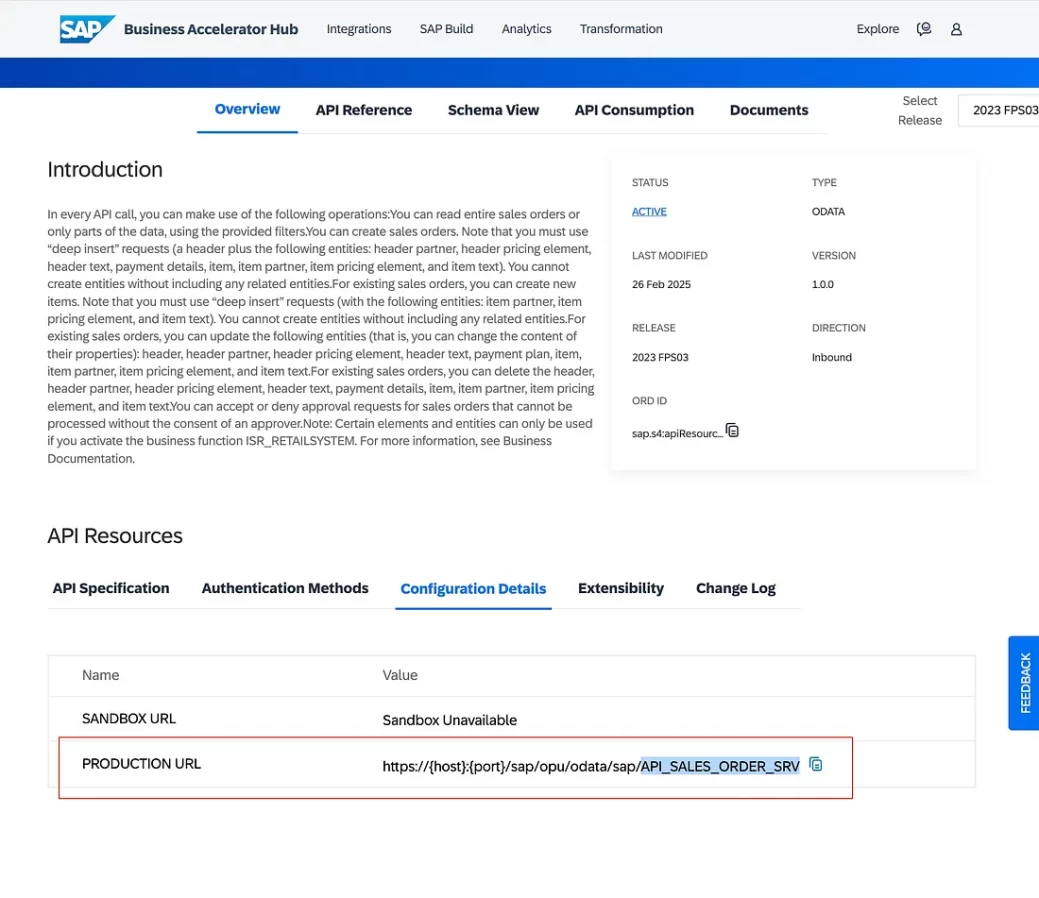This screenshot has width=1039, height=898.
Task: Click the user profile icon
Action: click(x=956, y=29)
